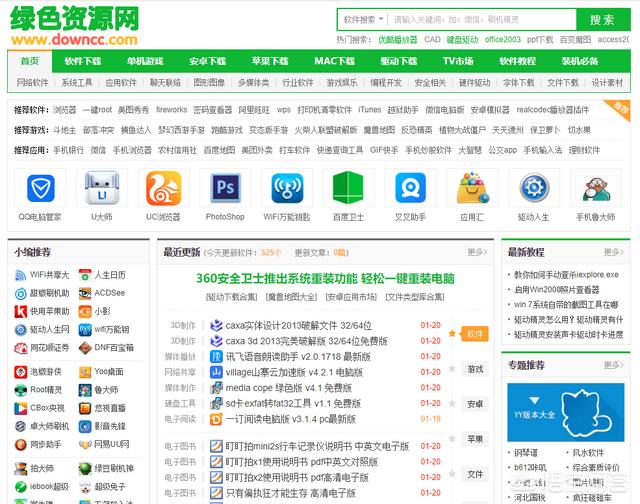Open the 硬件驱动 subcategory link
Screen dimensions: 640x504
(x=474, y=83)
